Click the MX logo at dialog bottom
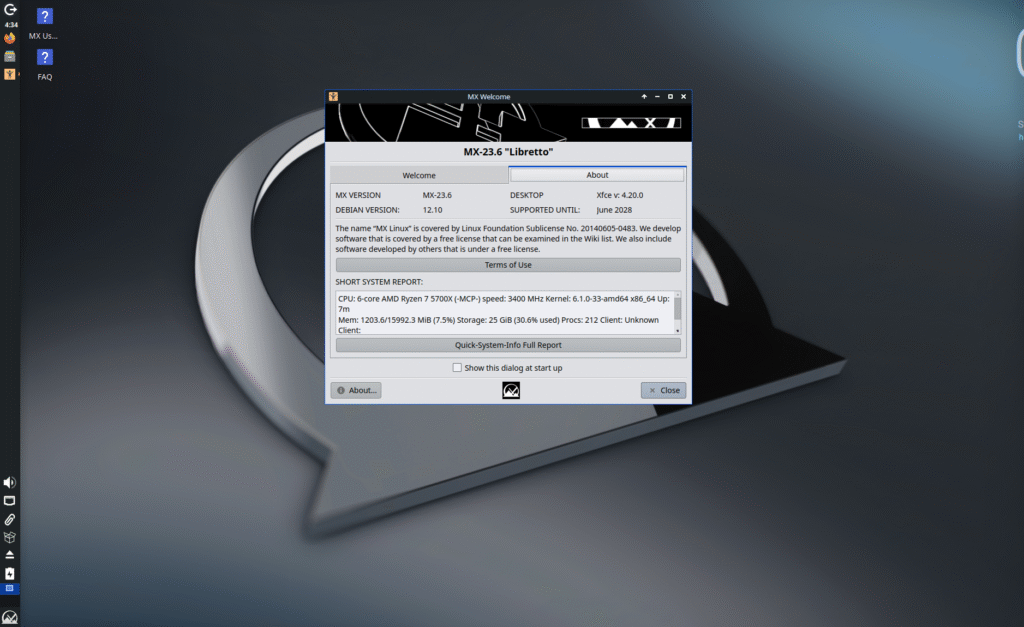The width and height of the screenshot is (1024, 627). [x=511, y=391]
